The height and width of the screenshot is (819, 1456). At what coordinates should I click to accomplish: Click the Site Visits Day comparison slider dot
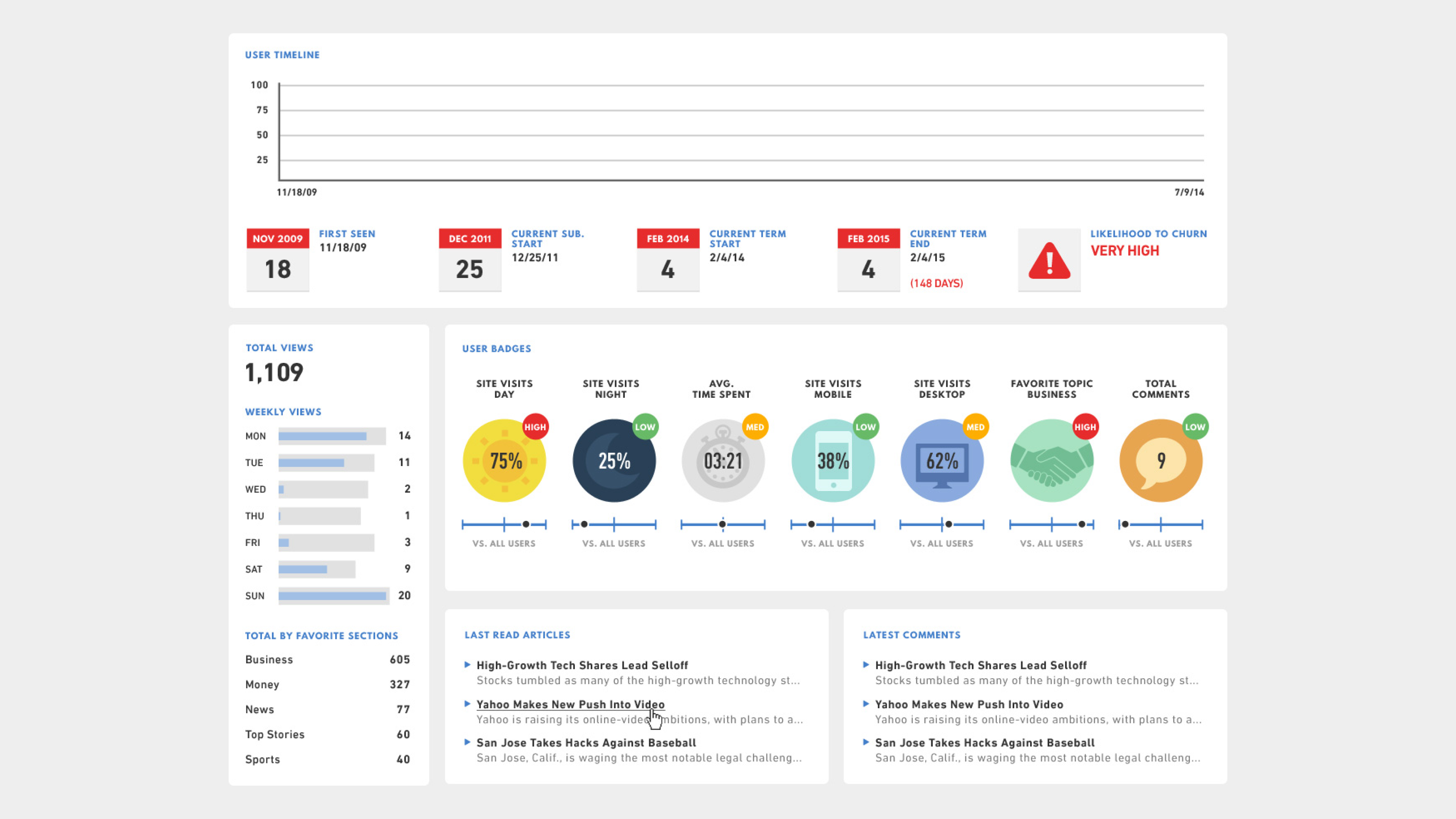(526, 524)
